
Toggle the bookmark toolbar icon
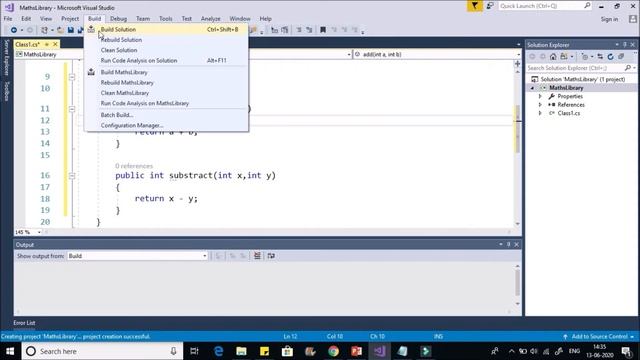(x=323, y=30)
